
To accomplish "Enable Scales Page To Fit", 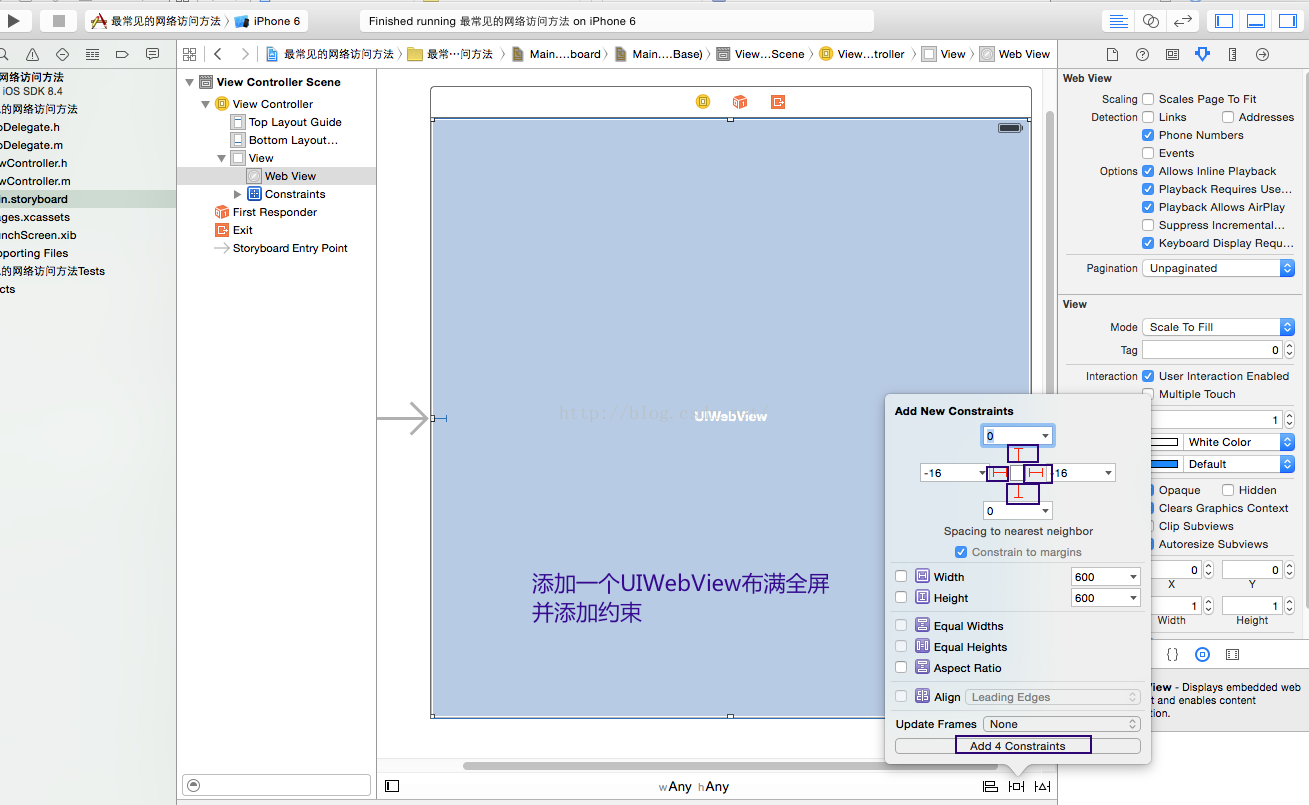I will coord(1148,99).
